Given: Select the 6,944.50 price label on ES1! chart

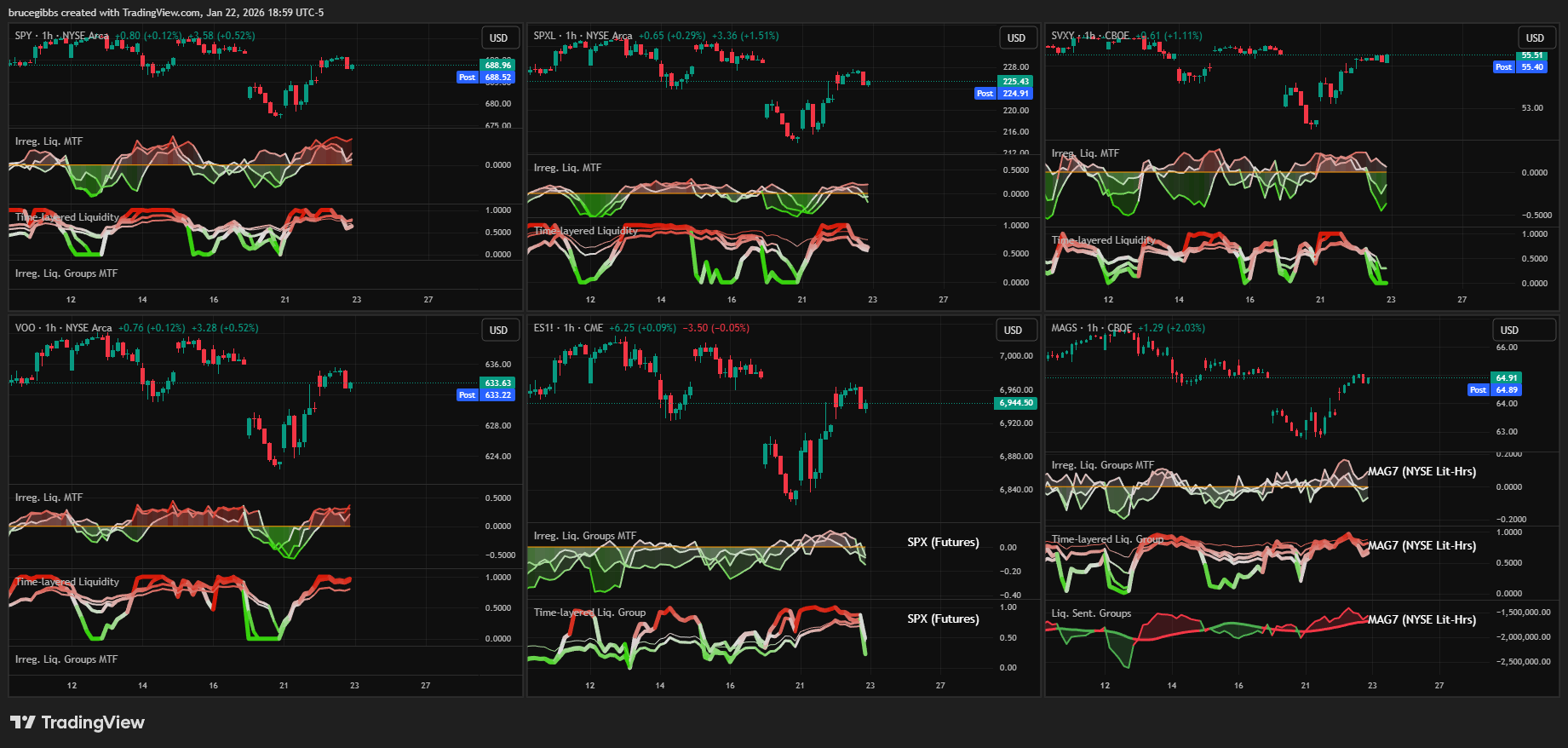Looking at the screenshot, I should (1015, 403).
